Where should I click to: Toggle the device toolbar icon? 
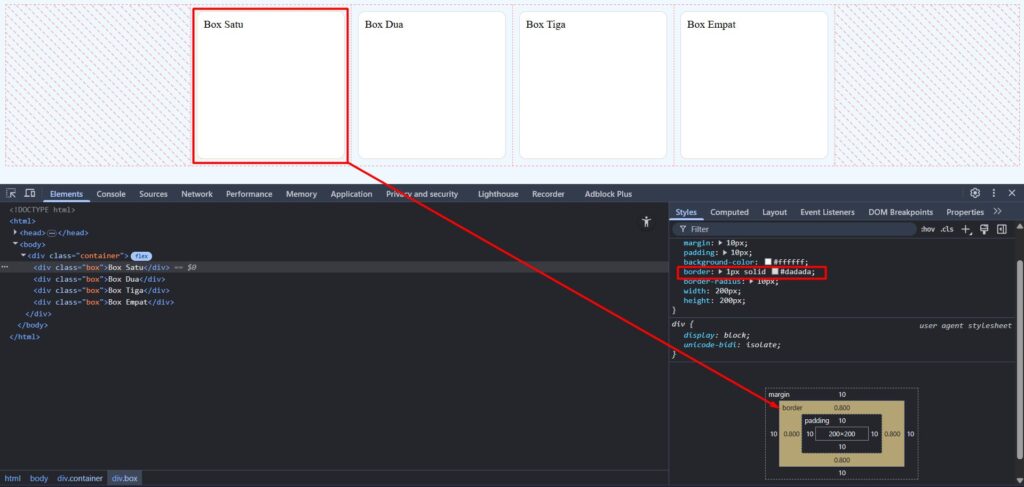[x=30, y=194]
